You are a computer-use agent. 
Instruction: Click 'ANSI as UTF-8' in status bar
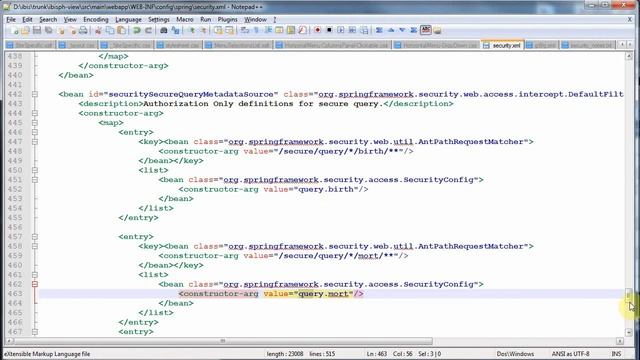click(x=570, y=354)
